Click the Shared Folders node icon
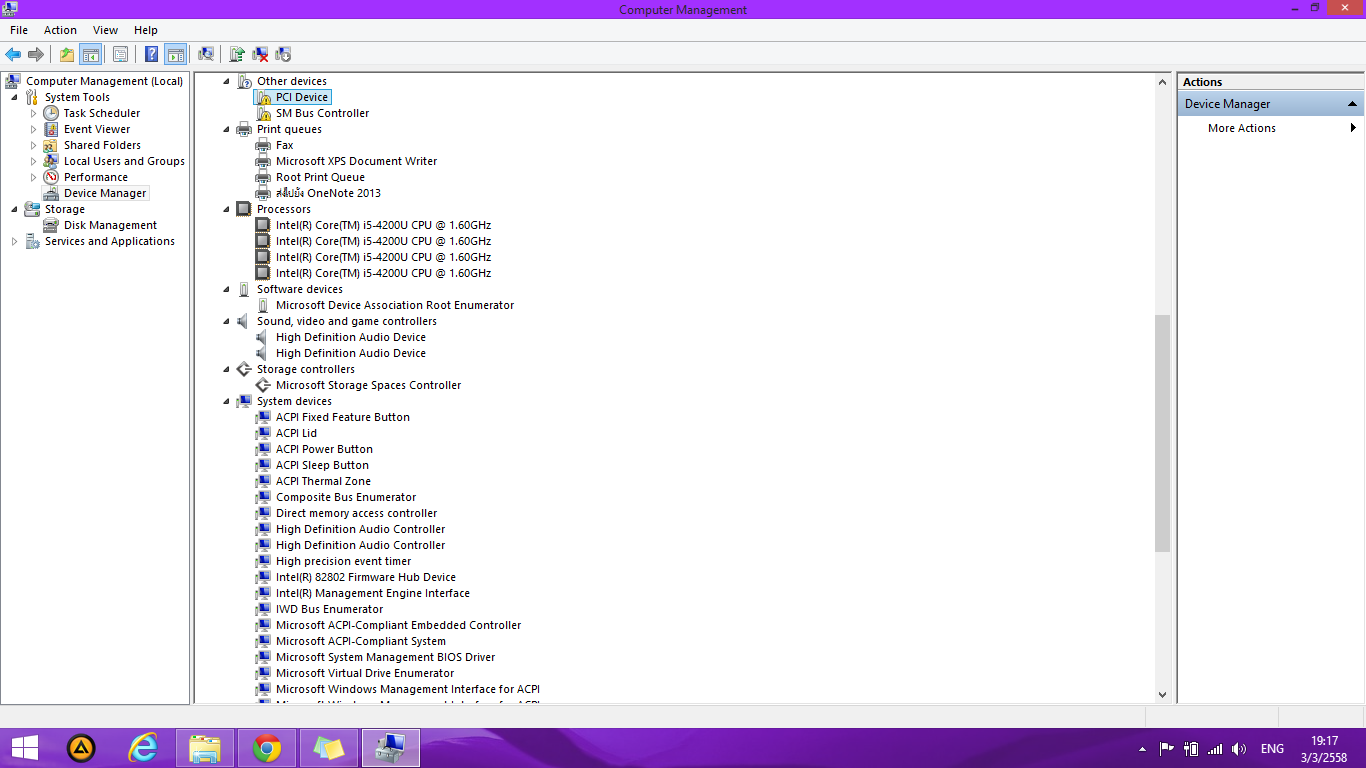The width and height of the screenshot is (1366, 768). pos(51,145)
